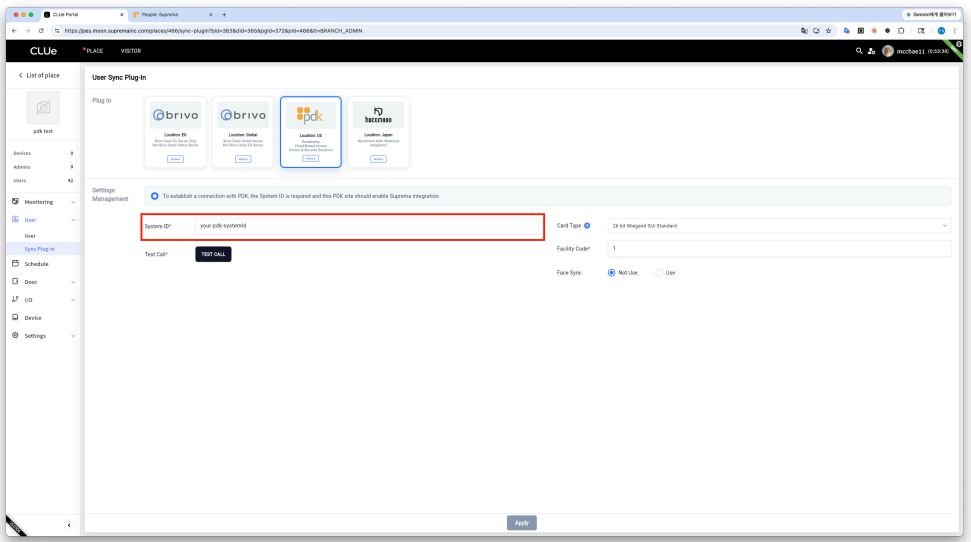Open the User submenu item
This screenshot has width=971, height=542.
click(x=30, y=236)
